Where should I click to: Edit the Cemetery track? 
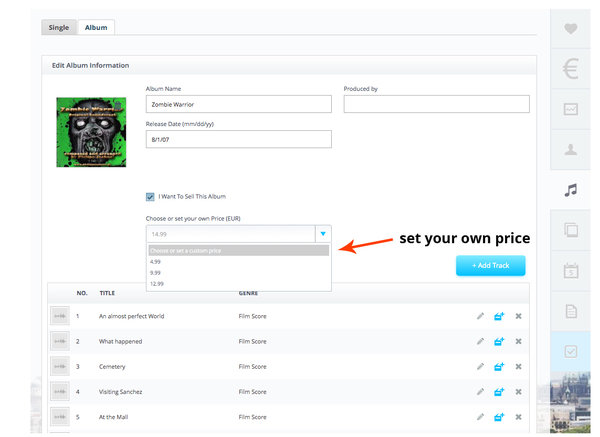[480, 367]
